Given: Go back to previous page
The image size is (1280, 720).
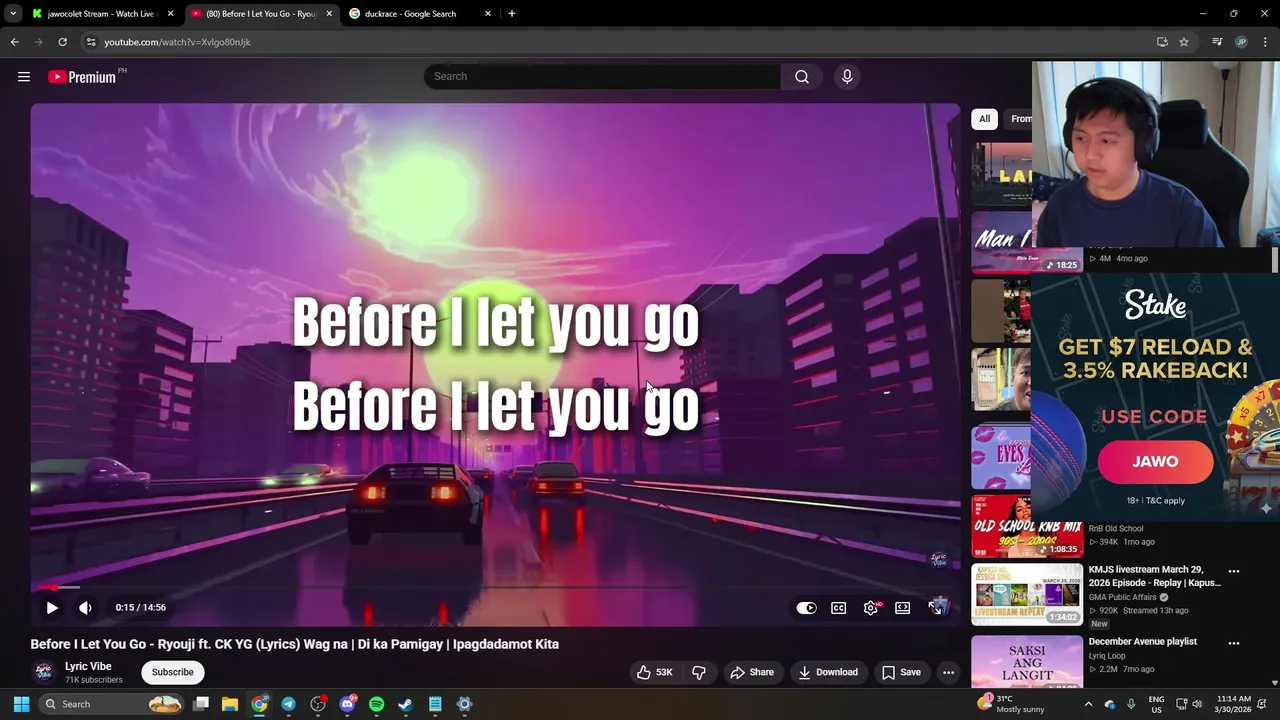Looking at the screenshot, I should pyautogui.click(x=14, y=42).
